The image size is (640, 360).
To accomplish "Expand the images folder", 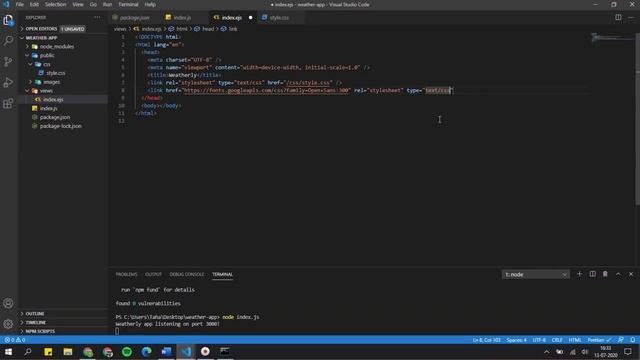I will 51,82.
